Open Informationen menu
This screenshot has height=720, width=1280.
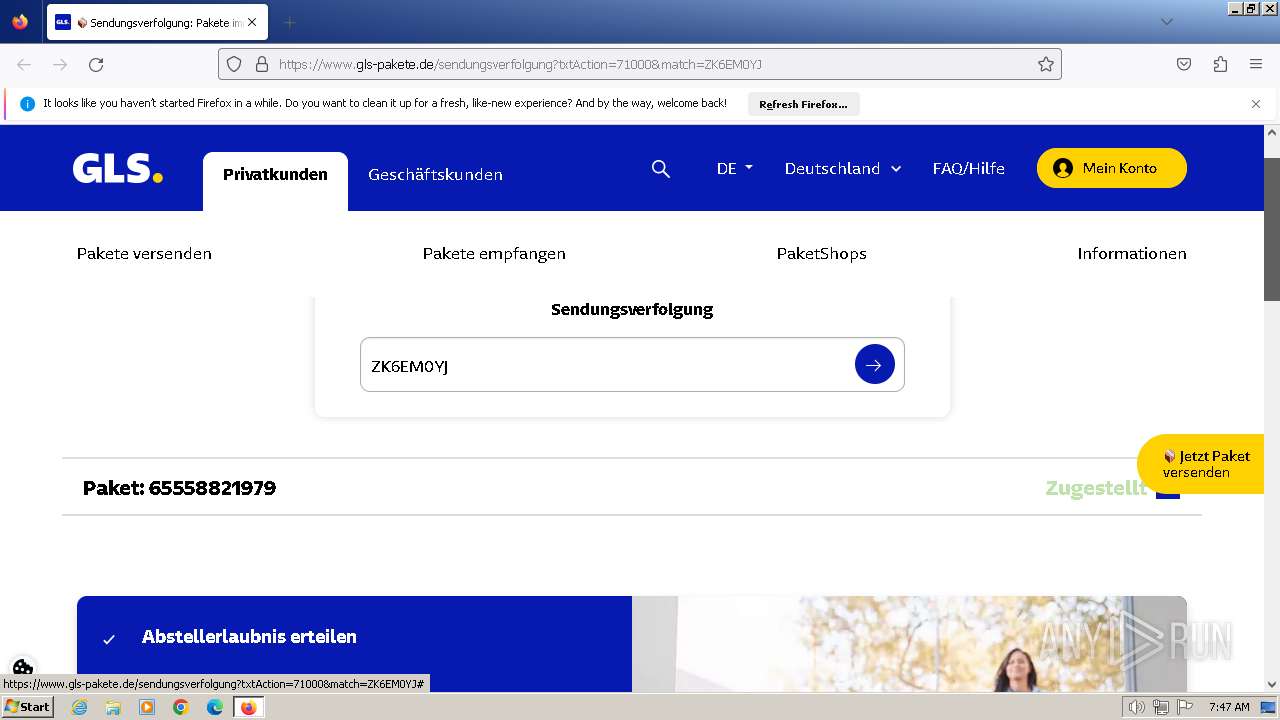point(1131,254)
